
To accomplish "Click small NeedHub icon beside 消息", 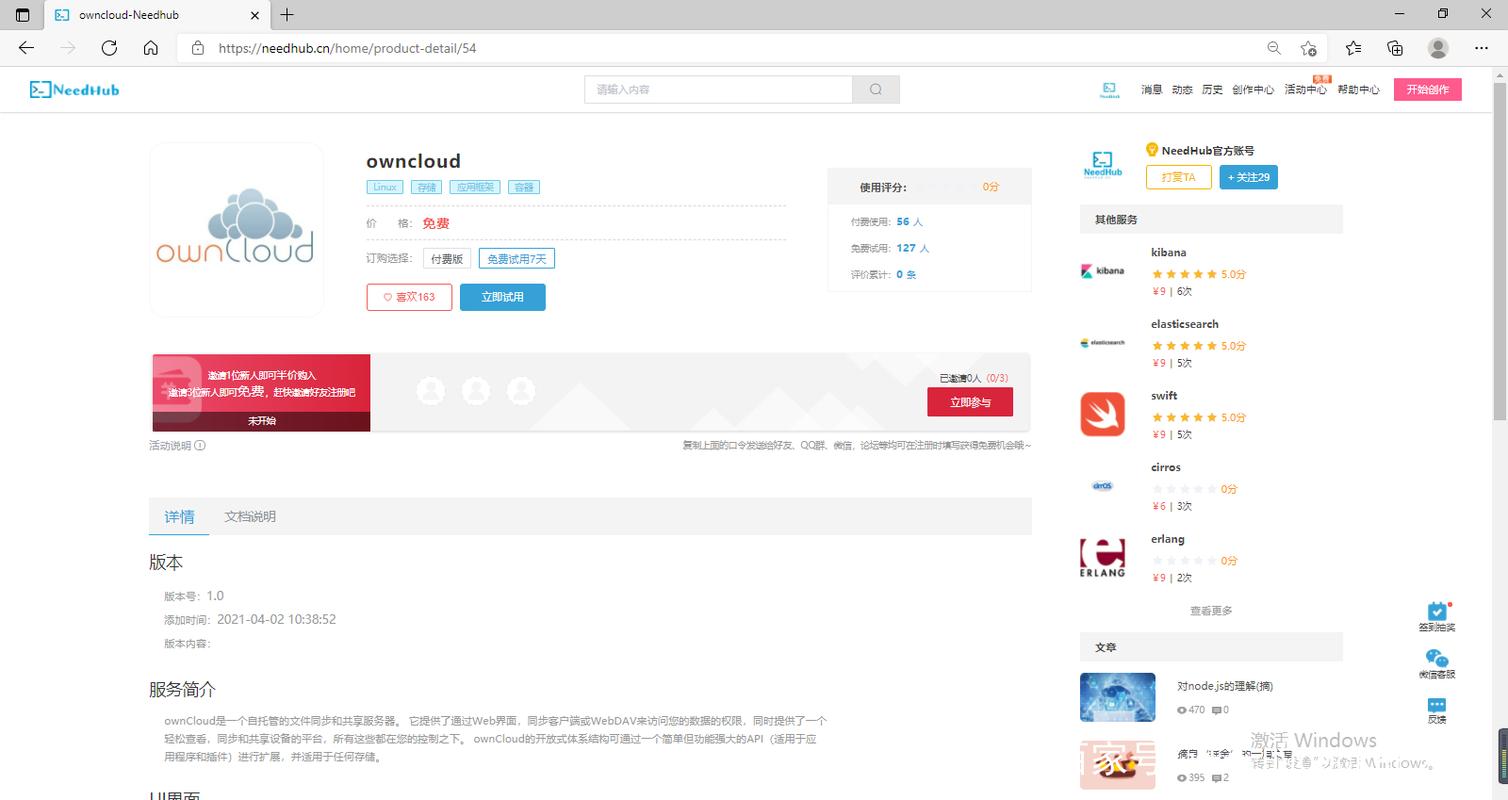I will point(1109,89).
